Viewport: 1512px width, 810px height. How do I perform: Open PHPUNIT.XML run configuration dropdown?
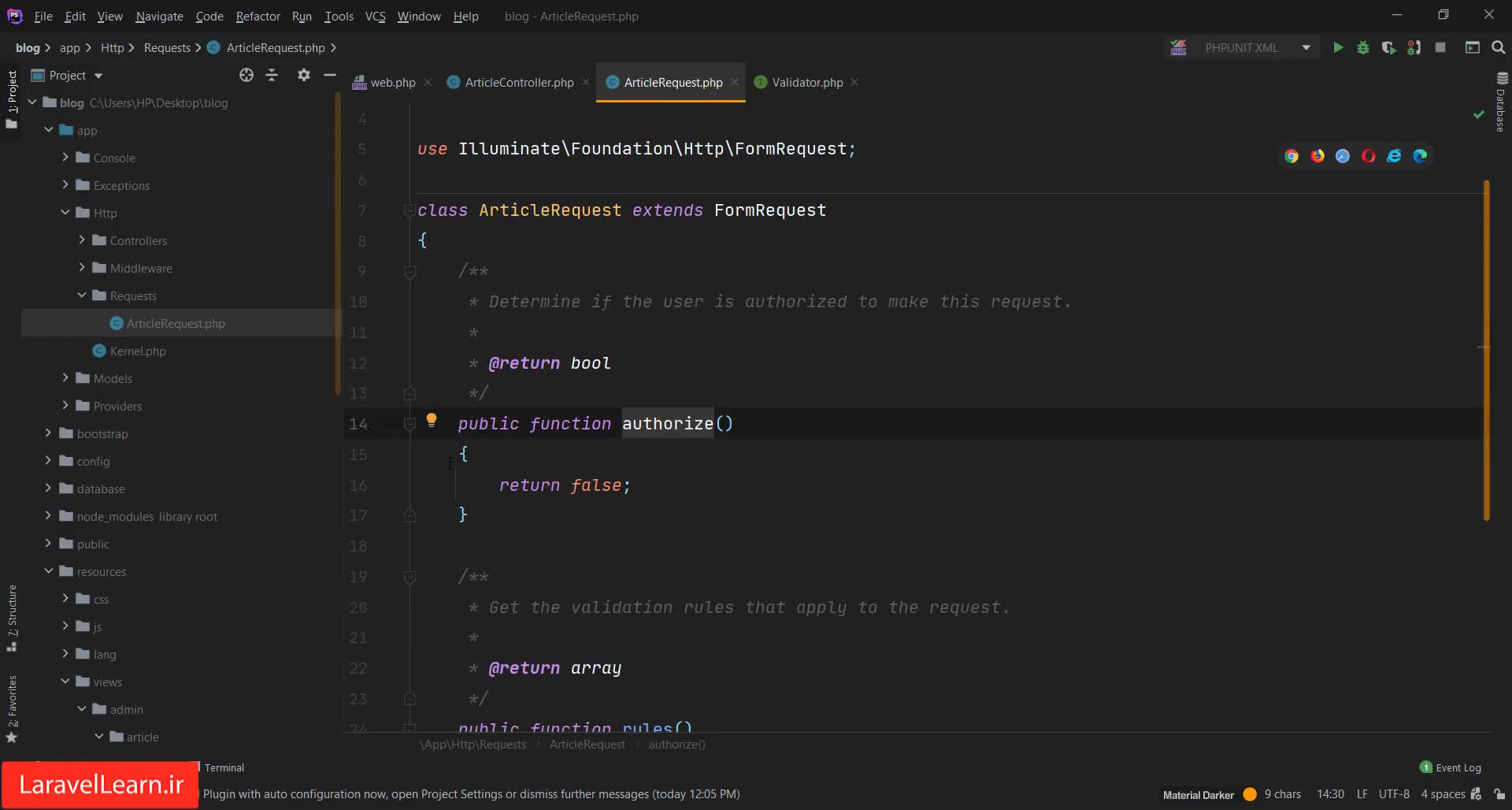[1252, 48]
